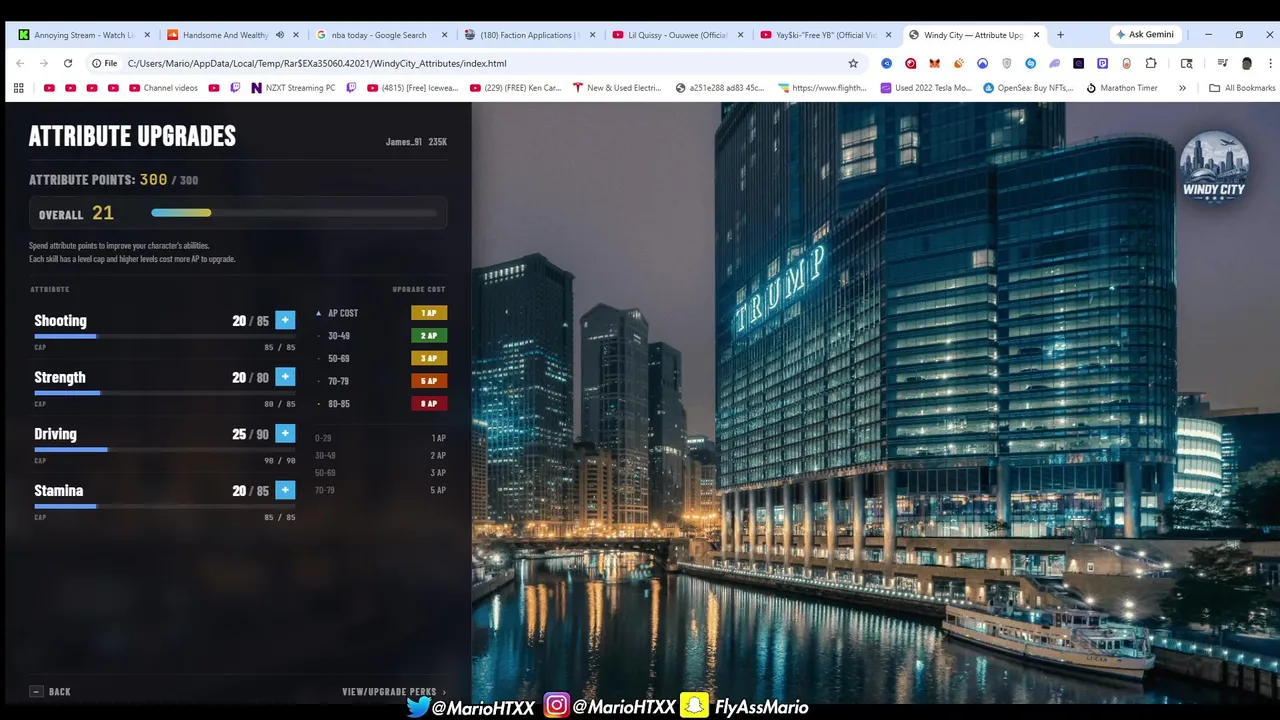Screen dimensions: 1280x720
Task: Open the (4815) [Free] Icewea... bookmark
Action: pyautogui.click(x=412, y=88)
